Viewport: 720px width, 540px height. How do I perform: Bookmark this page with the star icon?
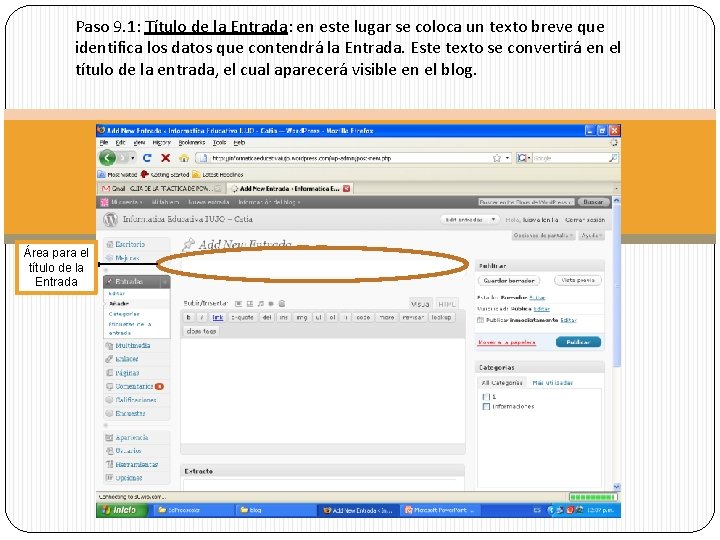coord(496,158)
